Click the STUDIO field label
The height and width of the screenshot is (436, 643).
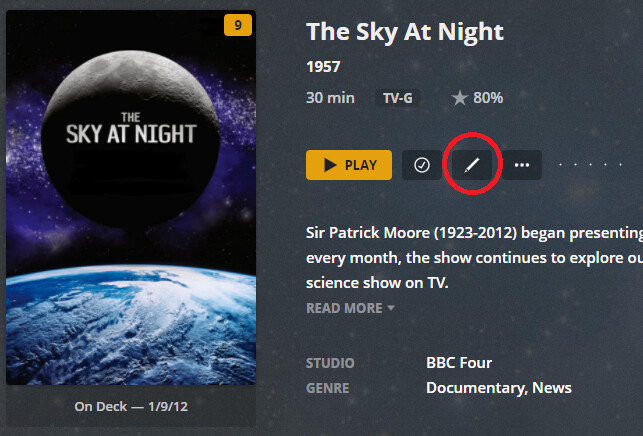pos(330,363)
